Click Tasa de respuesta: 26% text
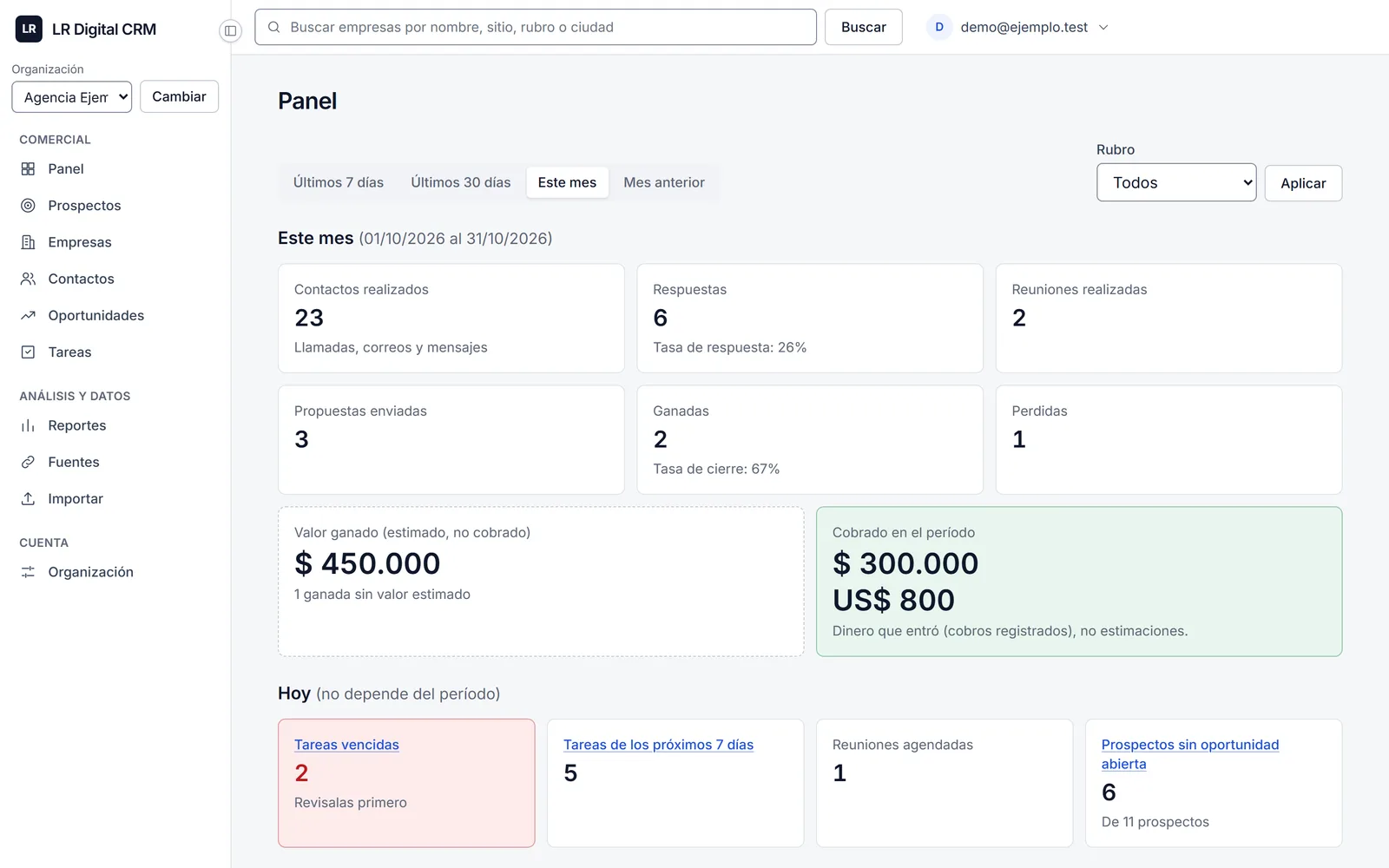 (729, 347)
